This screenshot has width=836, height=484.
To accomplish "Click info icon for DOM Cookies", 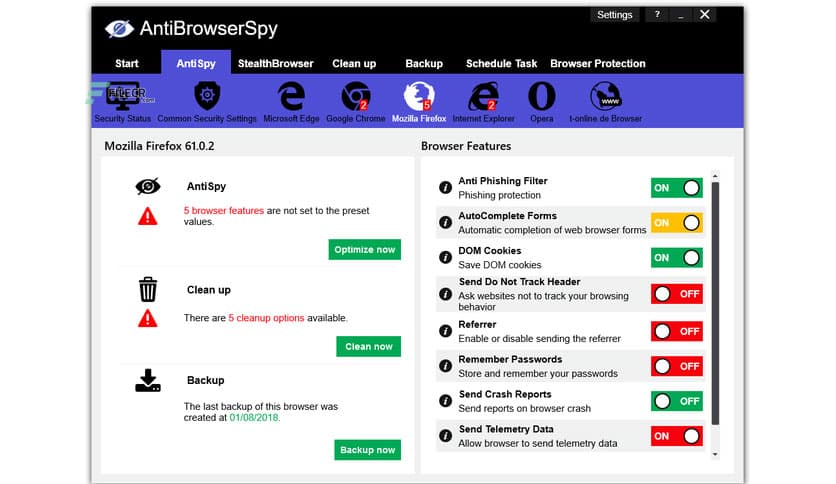I will [x=445, y=257].
